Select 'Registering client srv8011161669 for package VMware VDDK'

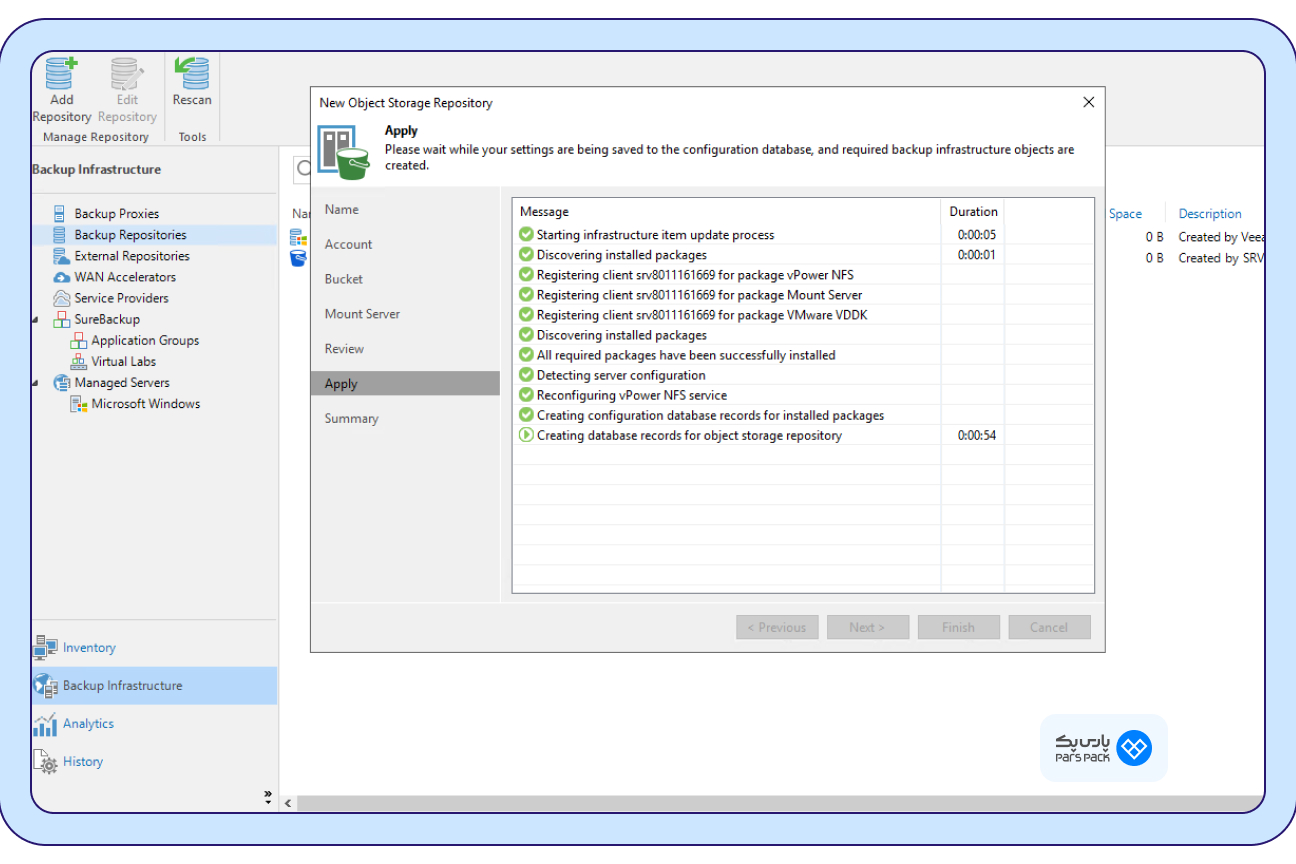pos(704,315)
